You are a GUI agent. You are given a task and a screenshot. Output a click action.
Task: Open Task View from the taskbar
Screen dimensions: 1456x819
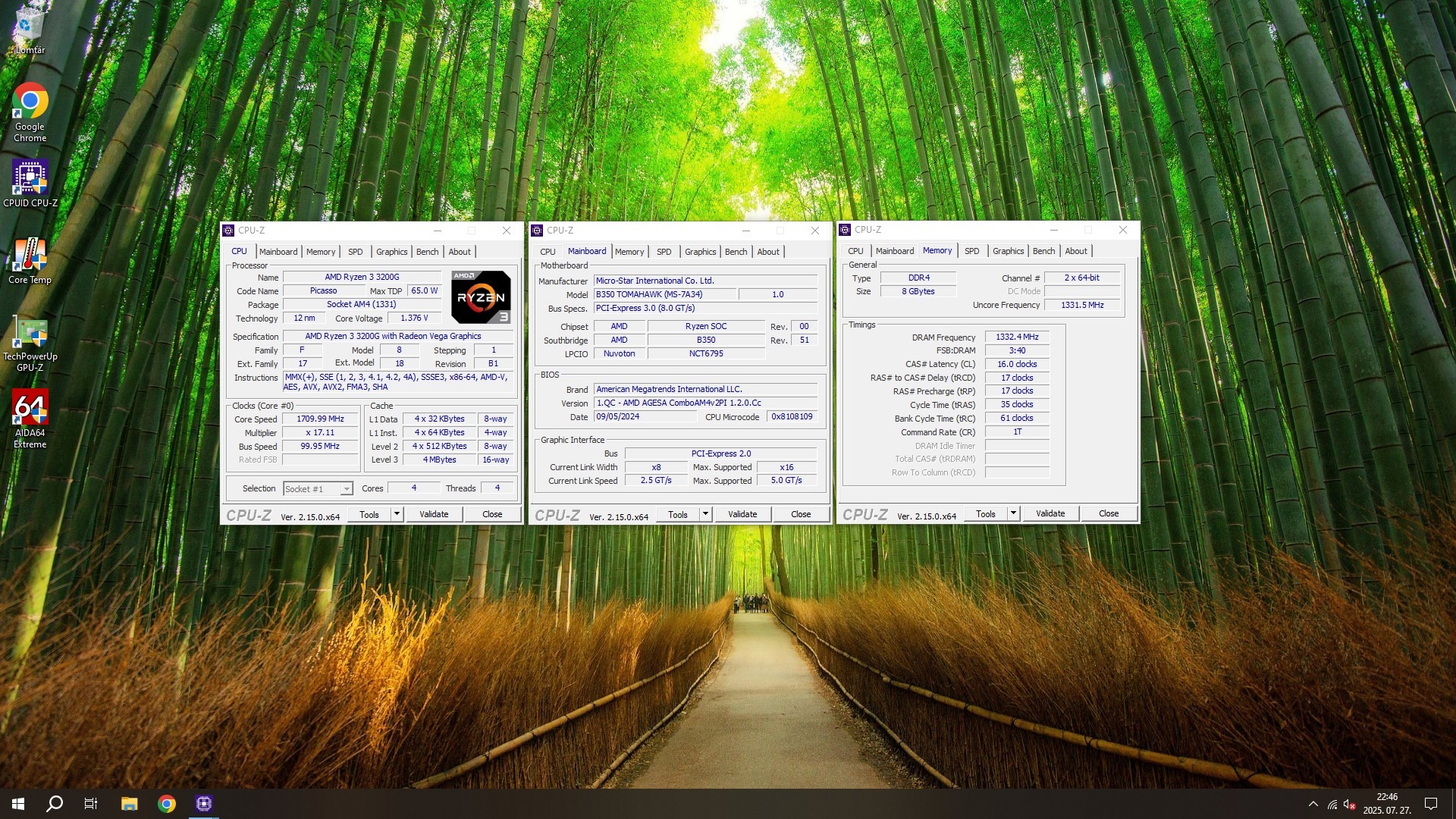click(91, 804)
